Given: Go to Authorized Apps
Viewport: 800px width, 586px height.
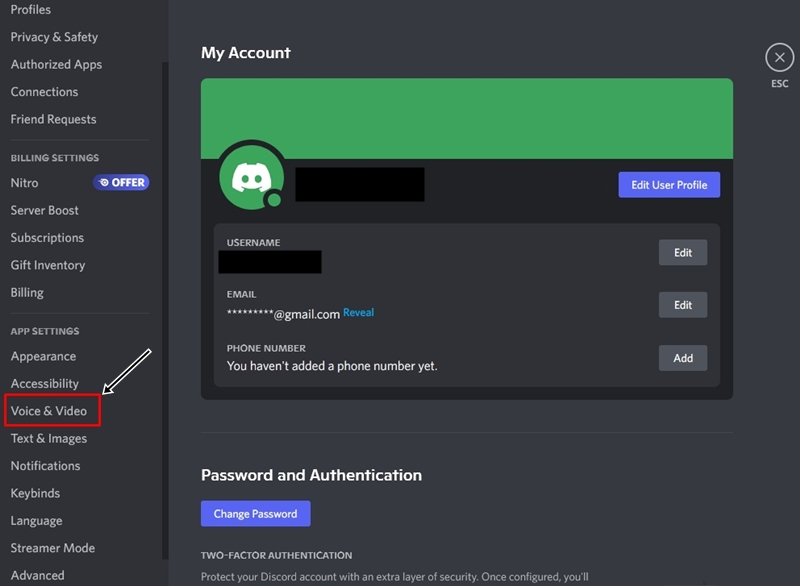Looking at the screenshot, I should point(56,64).
